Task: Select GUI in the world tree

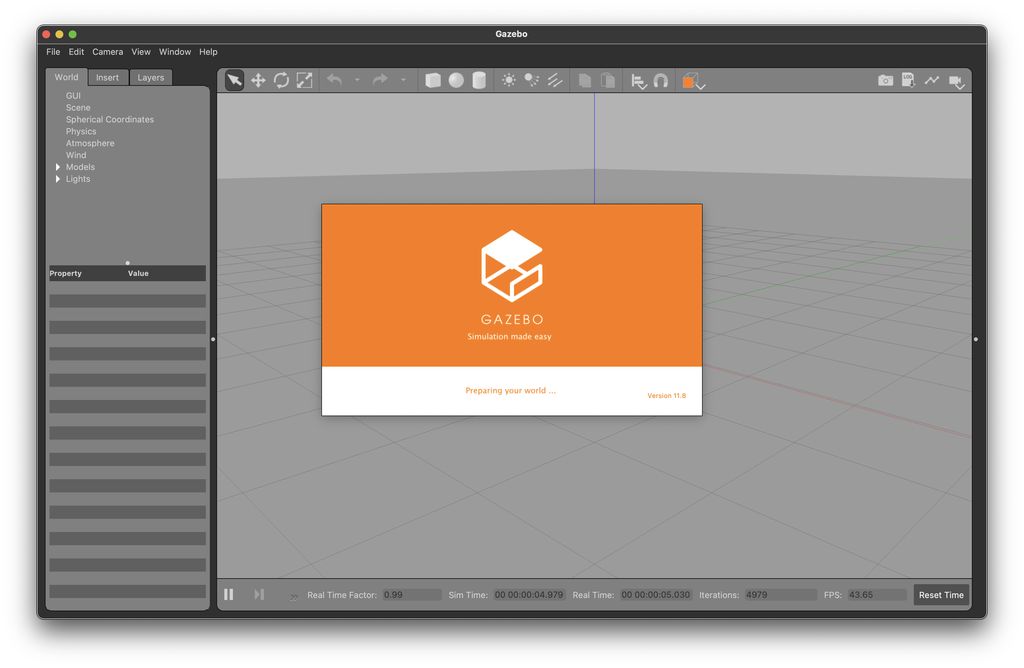Action: point(73,95)
